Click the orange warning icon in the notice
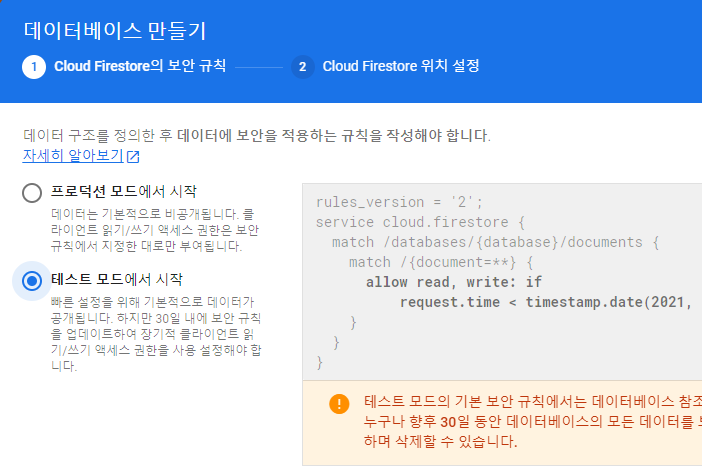Screen dimensions: 702x471 [x=339, y=403]
